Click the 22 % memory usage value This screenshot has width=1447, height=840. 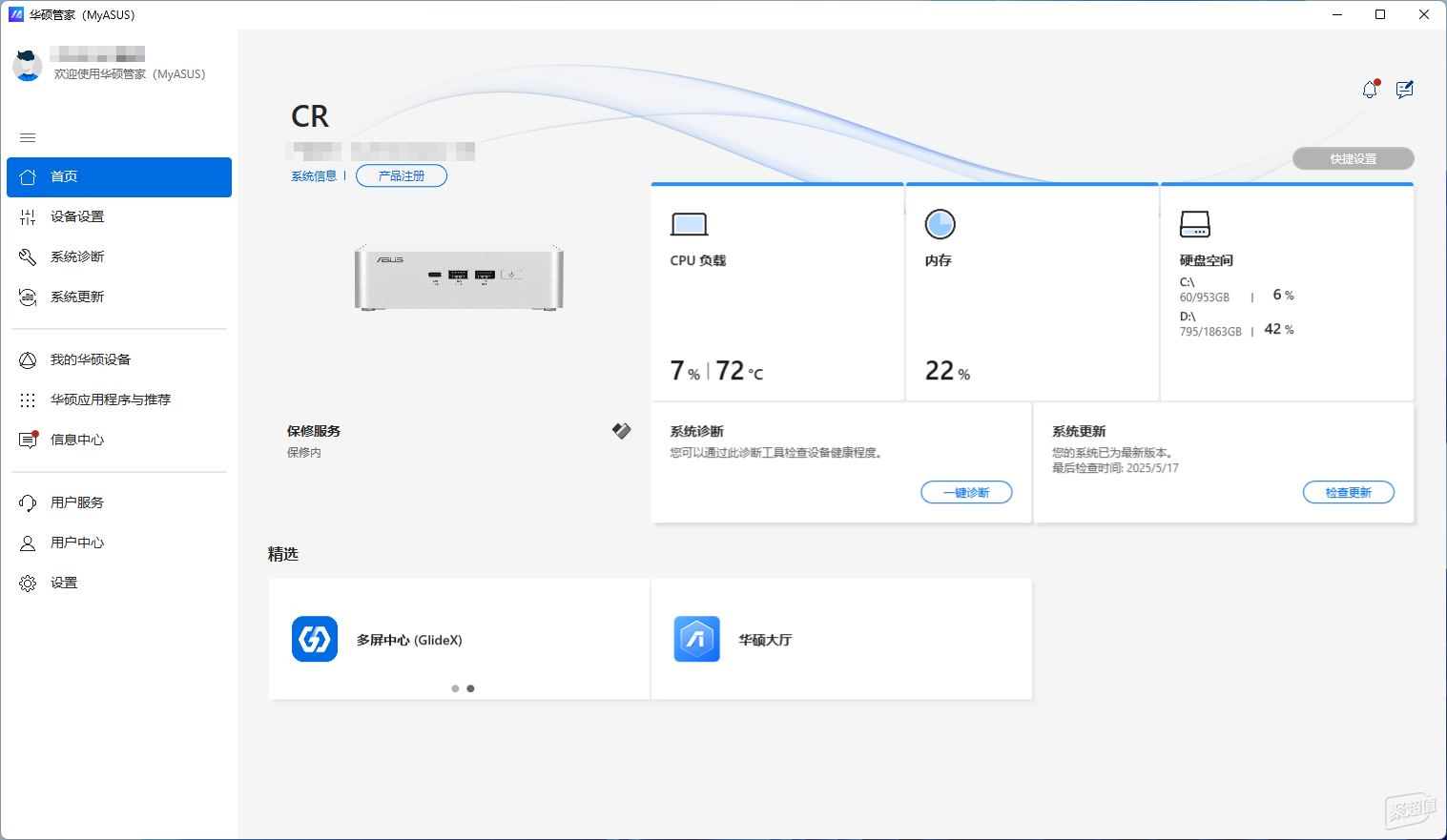pos(948,371)
